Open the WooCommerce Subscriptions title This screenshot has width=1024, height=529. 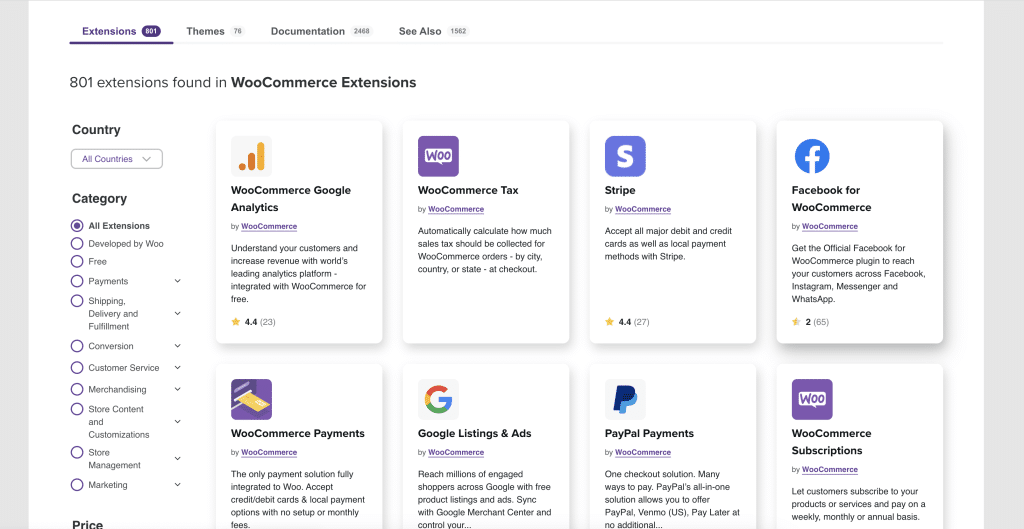coord(831,441)
